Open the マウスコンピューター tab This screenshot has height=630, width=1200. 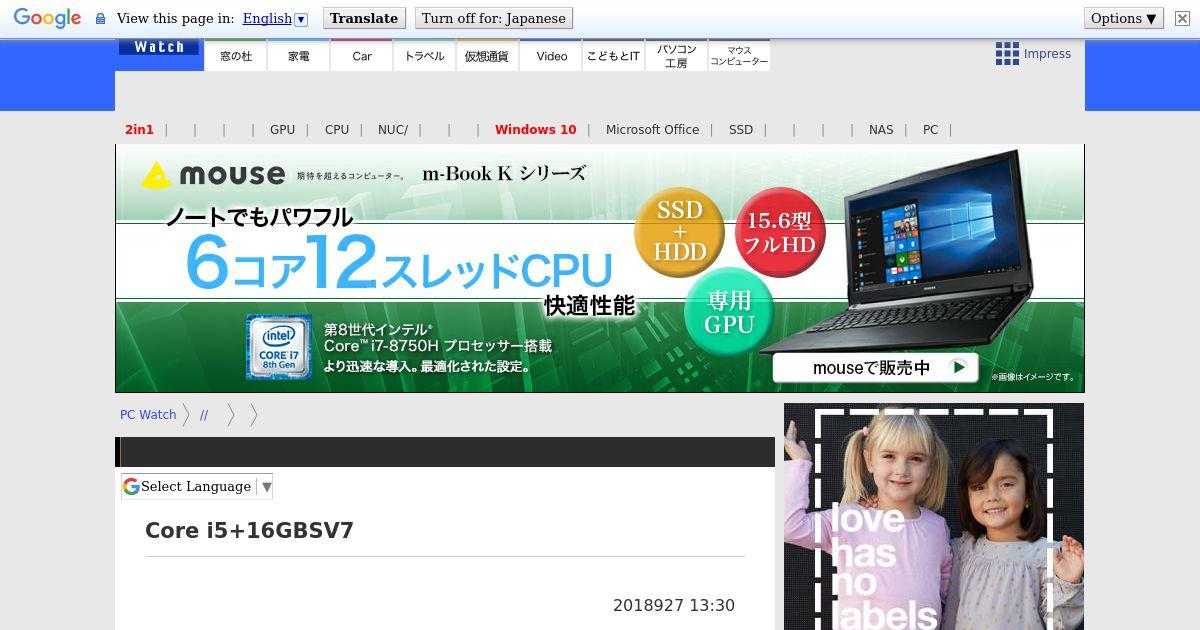(x=739, y=56)
